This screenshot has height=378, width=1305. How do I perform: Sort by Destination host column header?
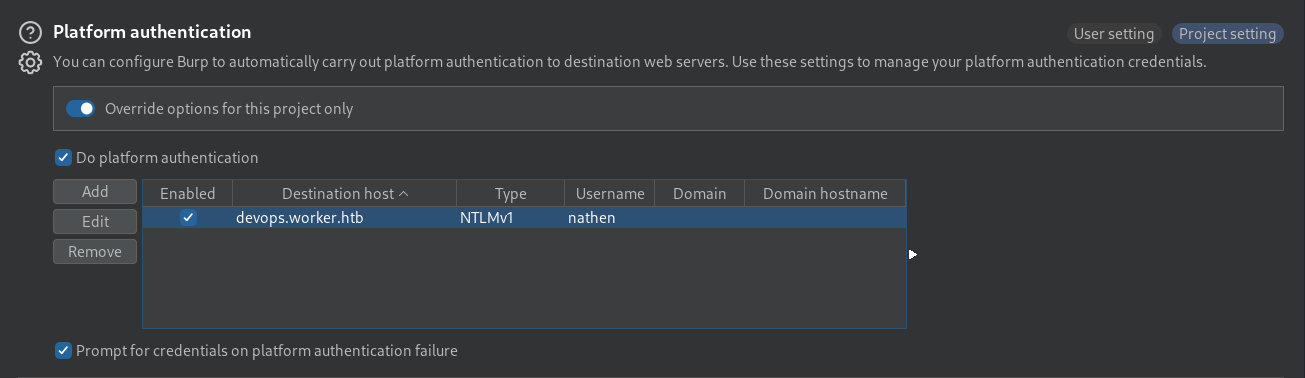pyautogui.click(x=344, y=193)
